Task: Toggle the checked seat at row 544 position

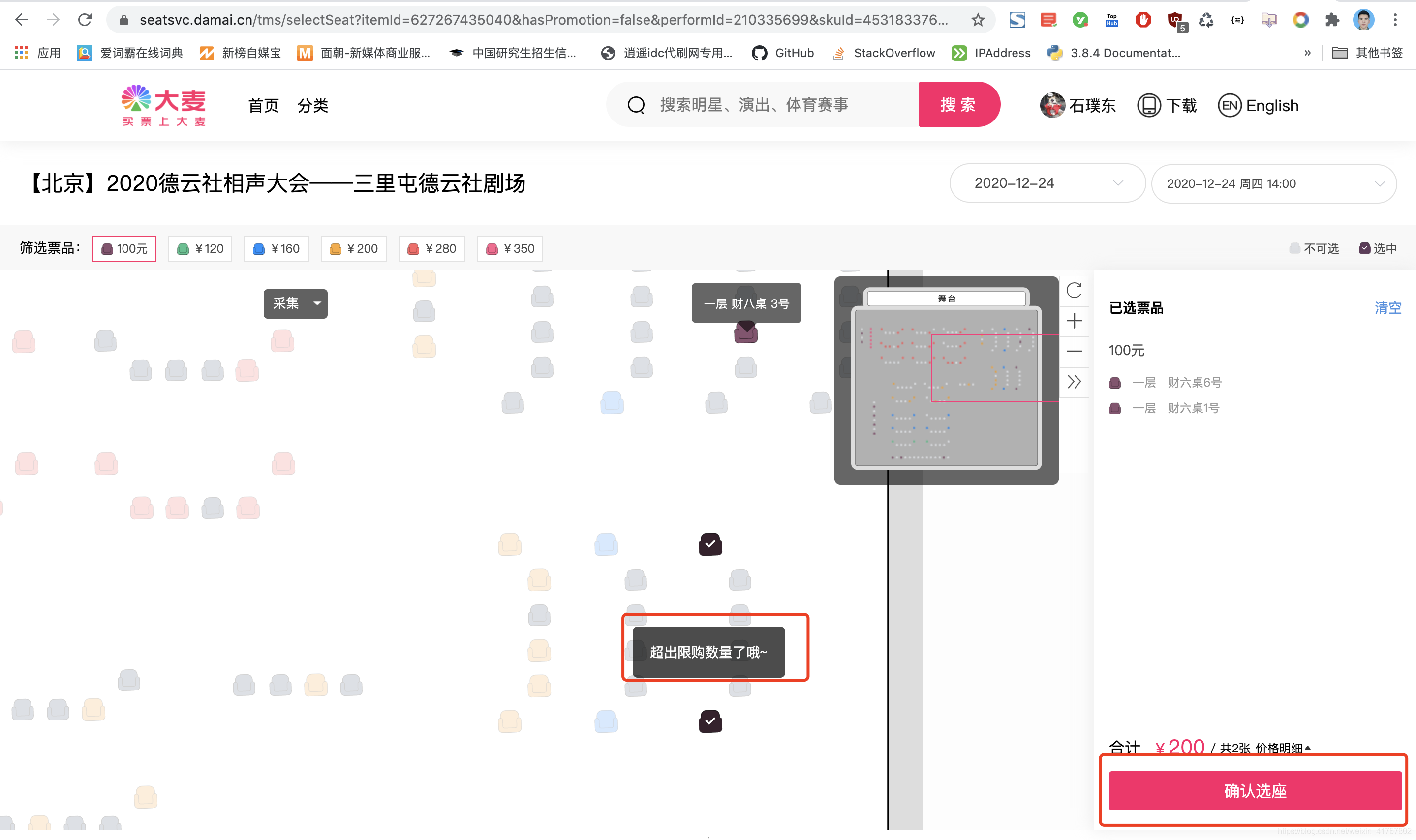Action: [x=710, y=544]
